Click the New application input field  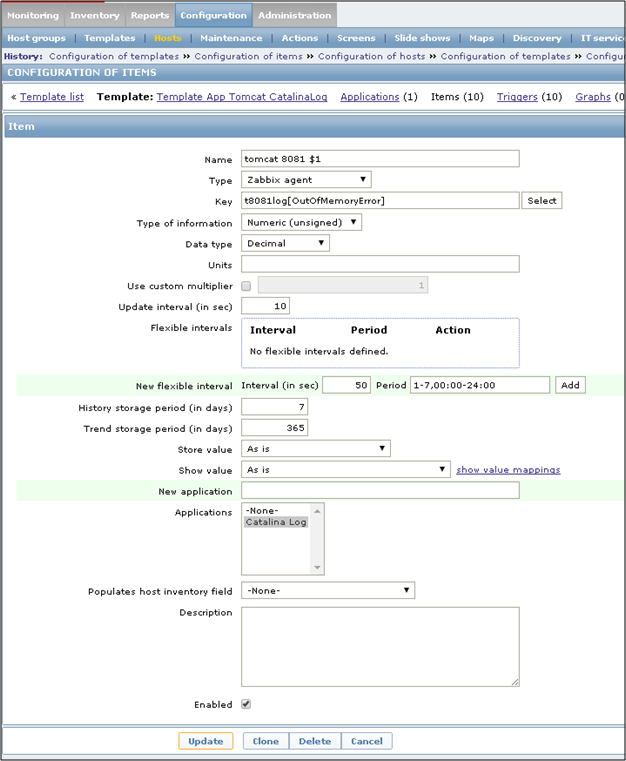[380, 490]
